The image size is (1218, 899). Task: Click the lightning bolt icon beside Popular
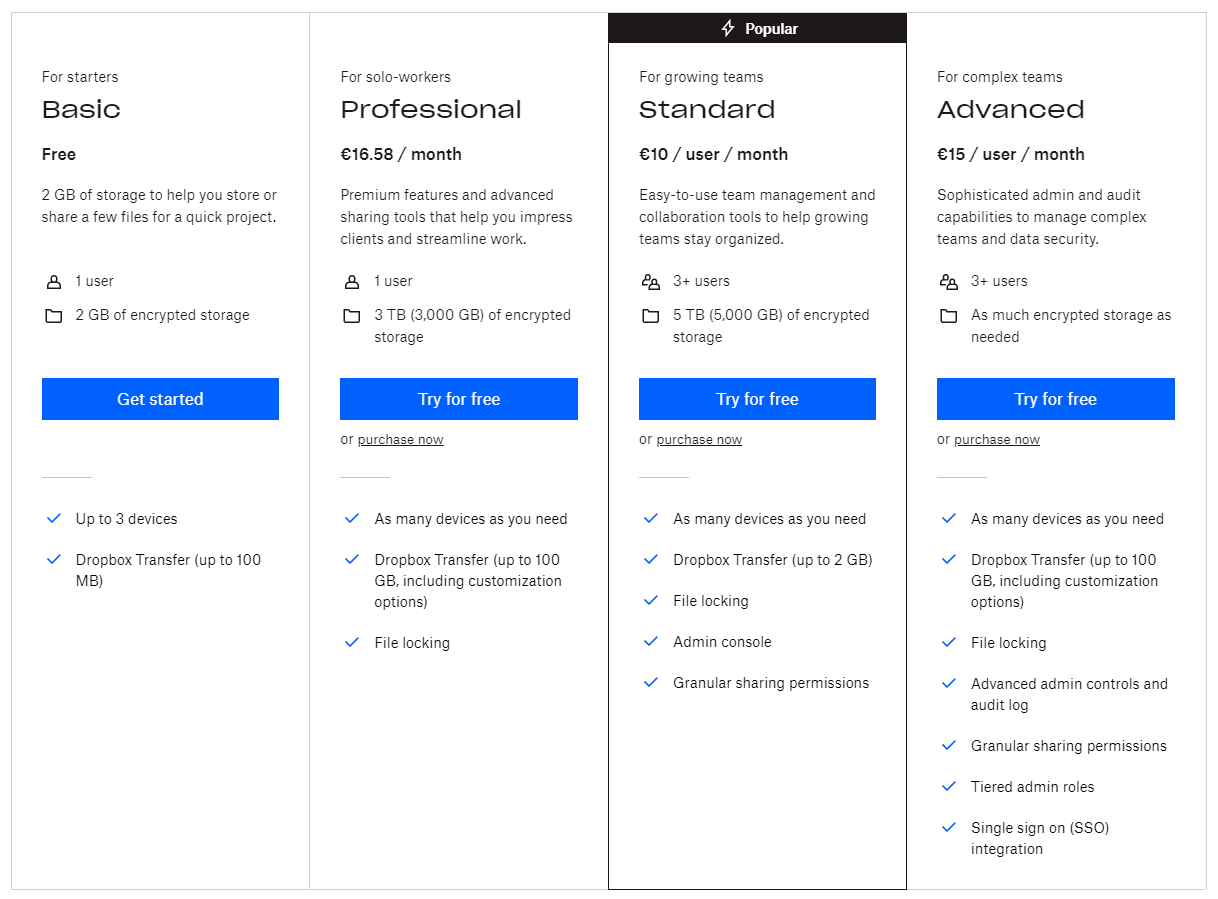pos(728,28)
